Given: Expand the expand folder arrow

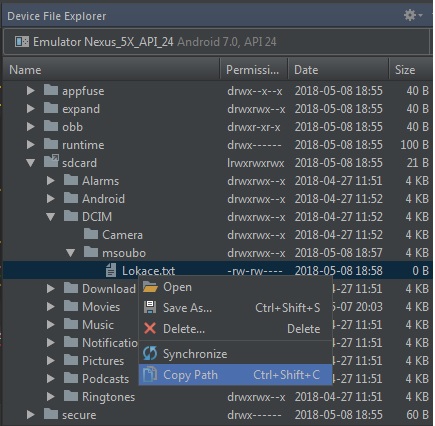Looking at the screenshot, I should point(31,109).
